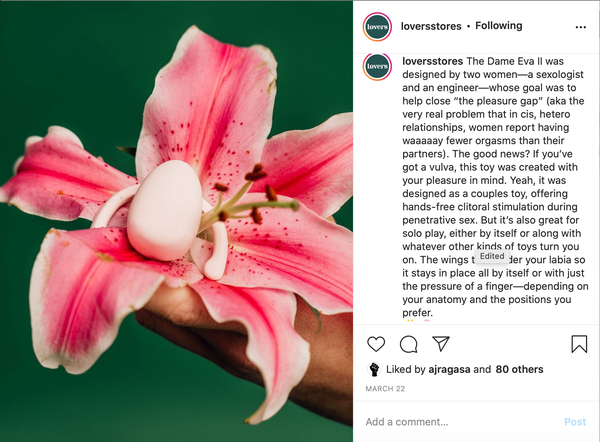The image size is (600, 442).
Task: Open the ajragasa profile link
Action: tap(449, 369)
